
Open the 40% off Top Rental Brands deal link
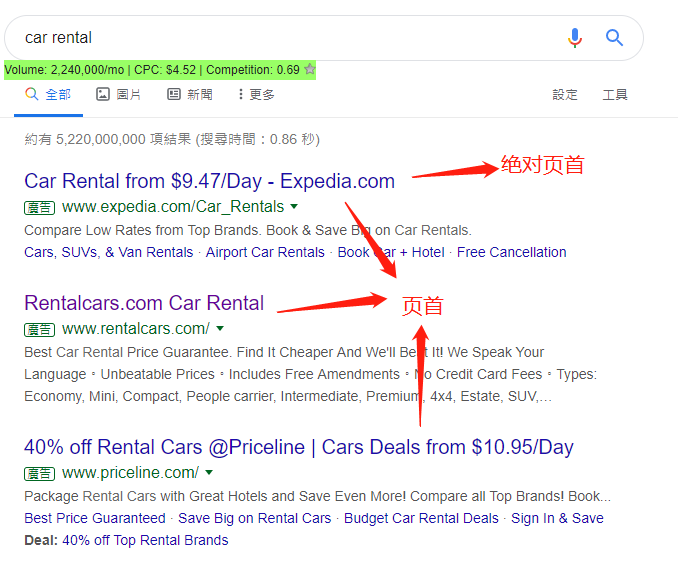(145, 540)
